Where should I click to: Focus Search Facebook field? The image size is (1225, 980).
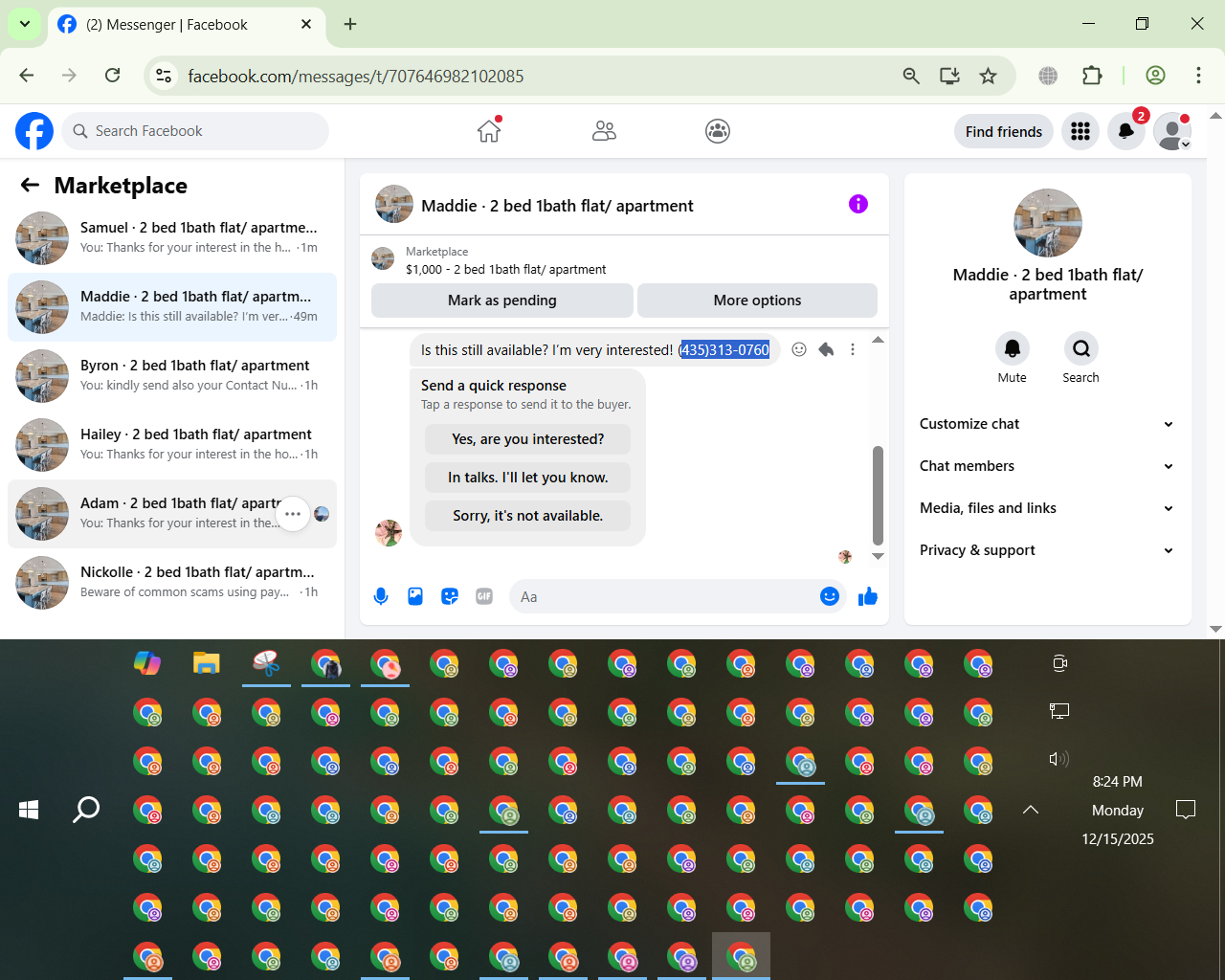click(195, 131)
